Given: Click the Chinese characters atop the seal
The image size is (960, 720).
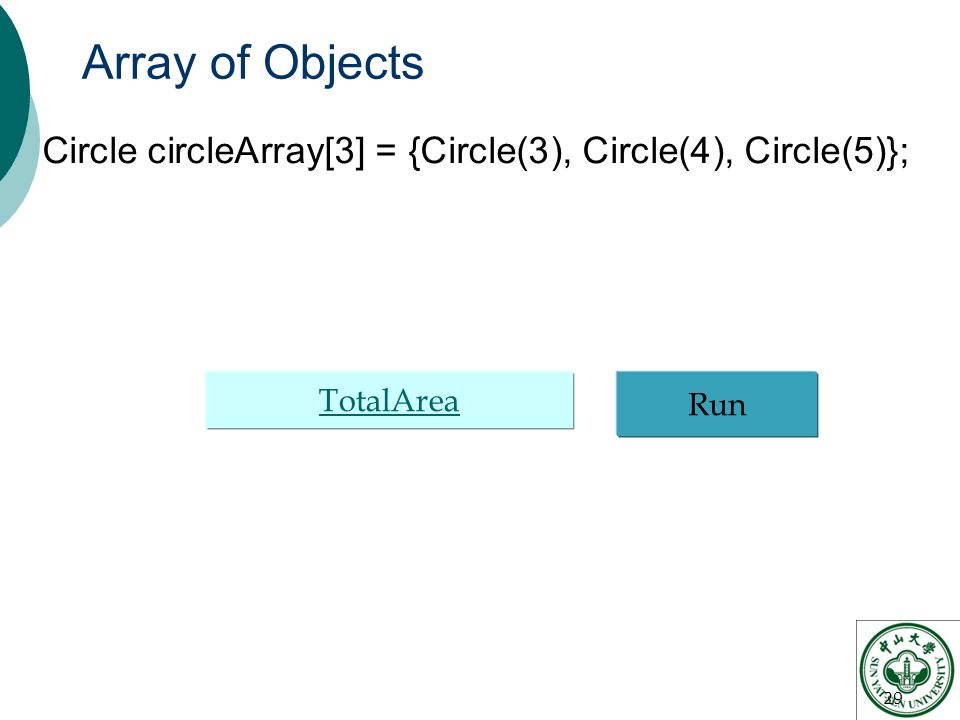Looking at the screenshot, I should [908, 643].
